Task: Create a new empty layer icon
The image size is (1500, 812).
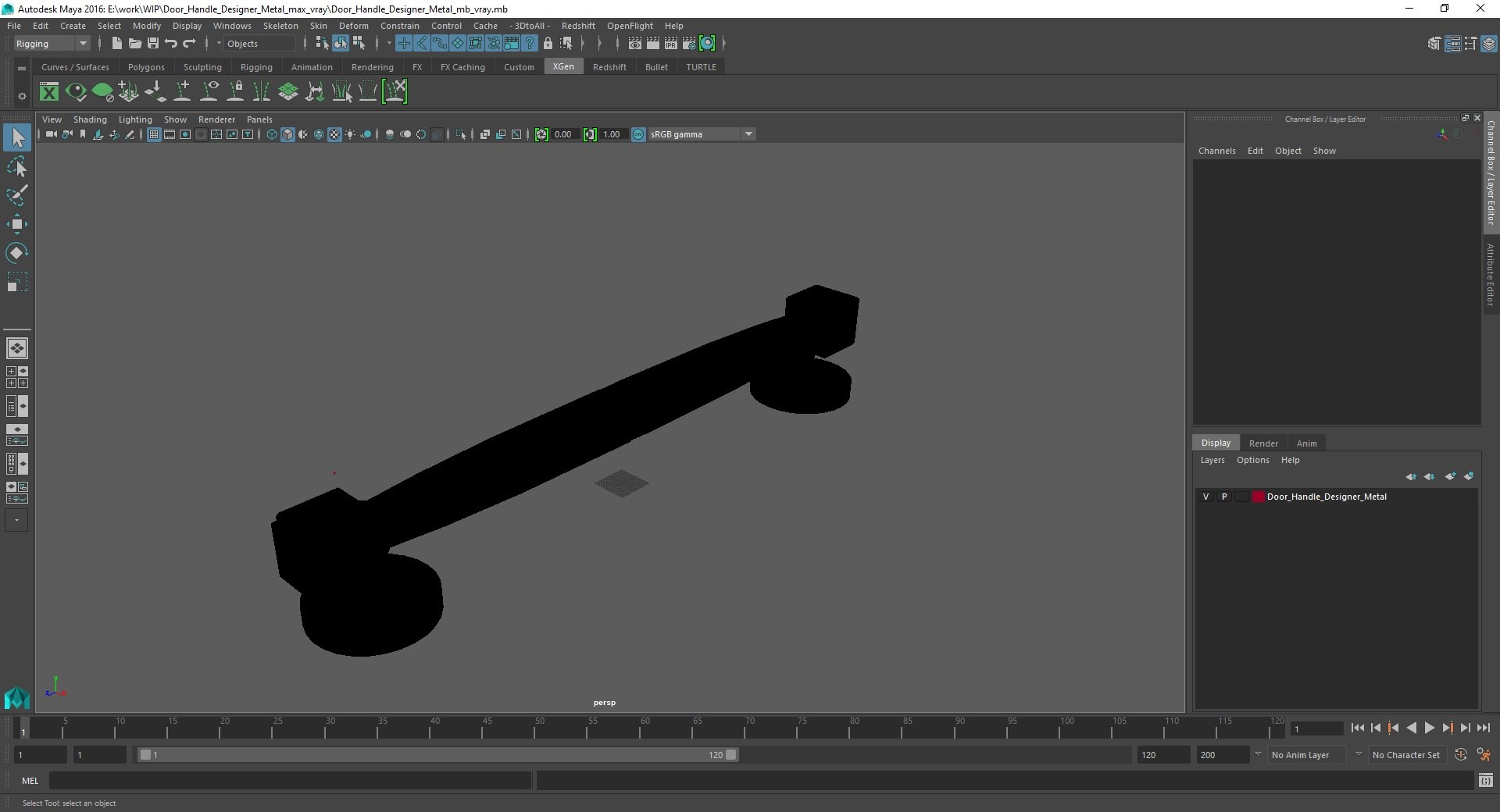Action: (x=1450, y=476)
